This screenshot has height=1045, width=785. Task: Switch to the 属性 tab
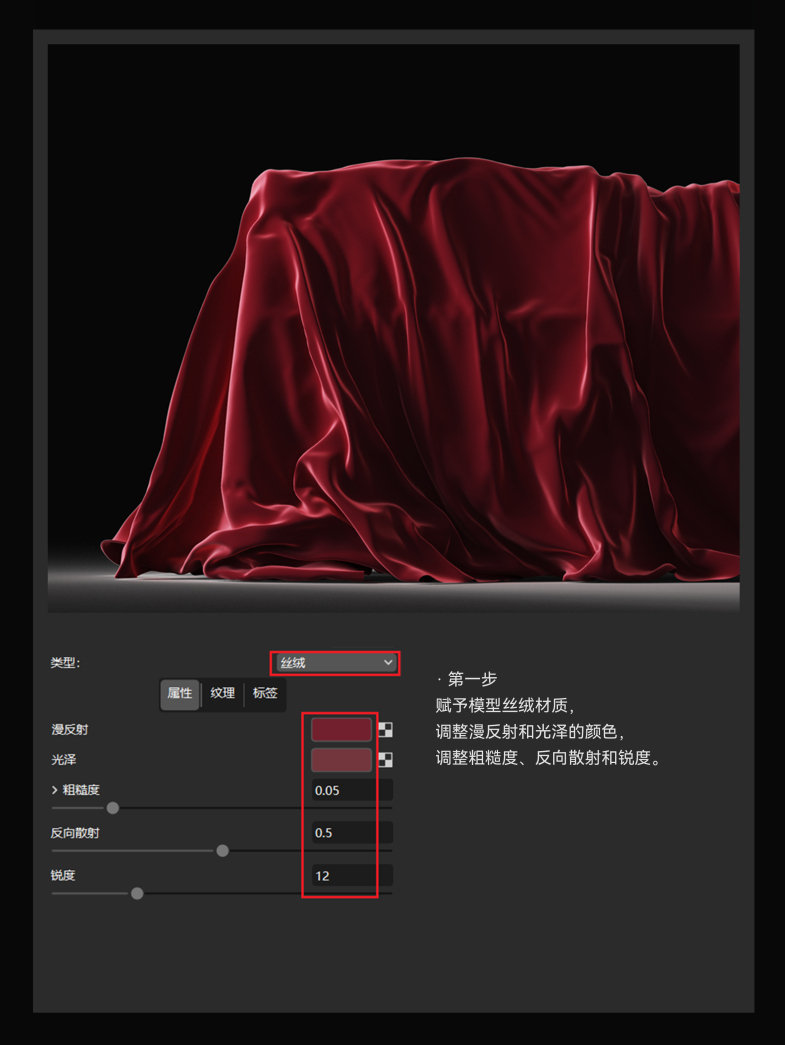point(180,693)
